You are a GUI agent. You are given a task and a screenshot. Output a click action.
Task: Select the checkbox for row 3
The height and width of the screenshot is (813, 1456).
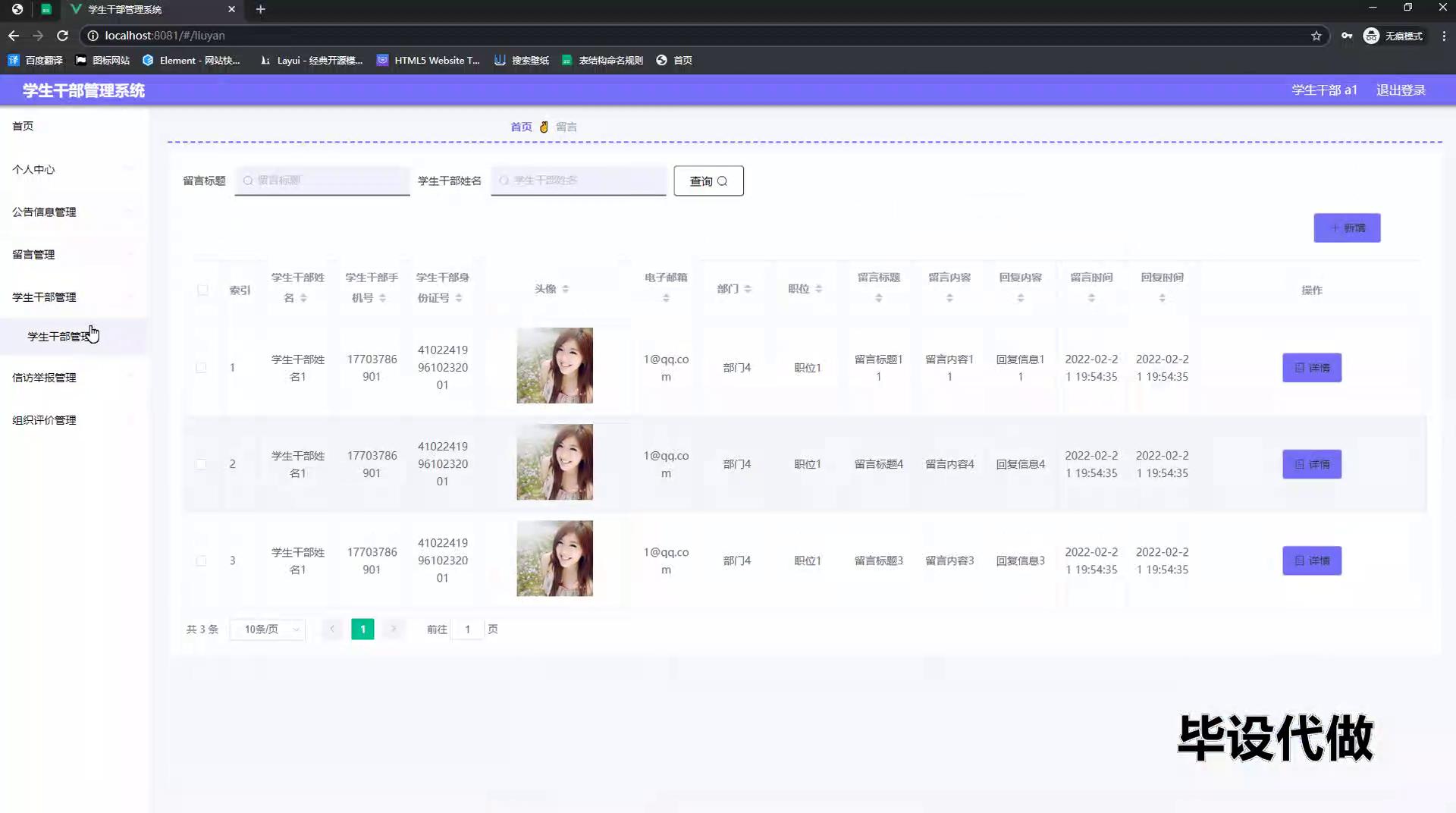click(201, 561)
